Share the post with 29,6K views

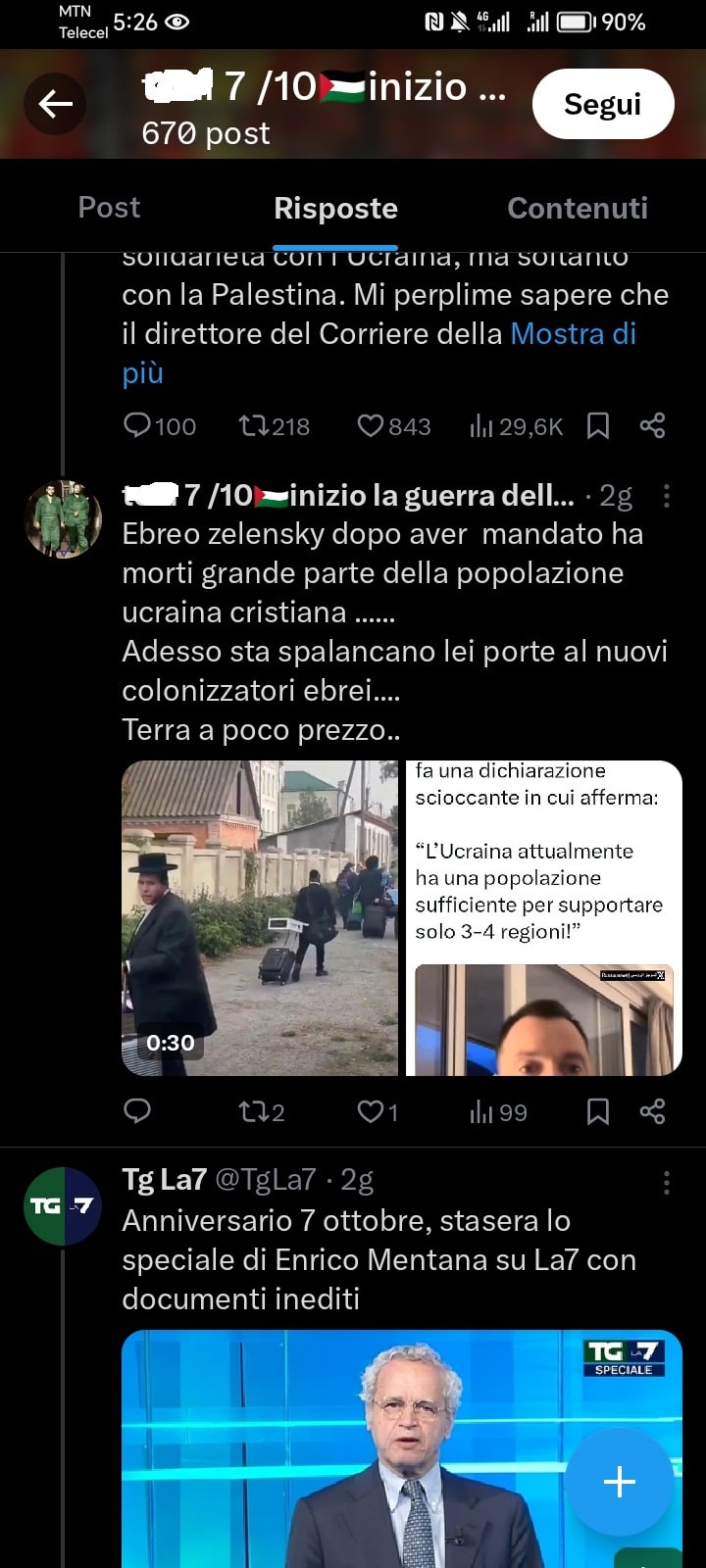click(652, 425)
